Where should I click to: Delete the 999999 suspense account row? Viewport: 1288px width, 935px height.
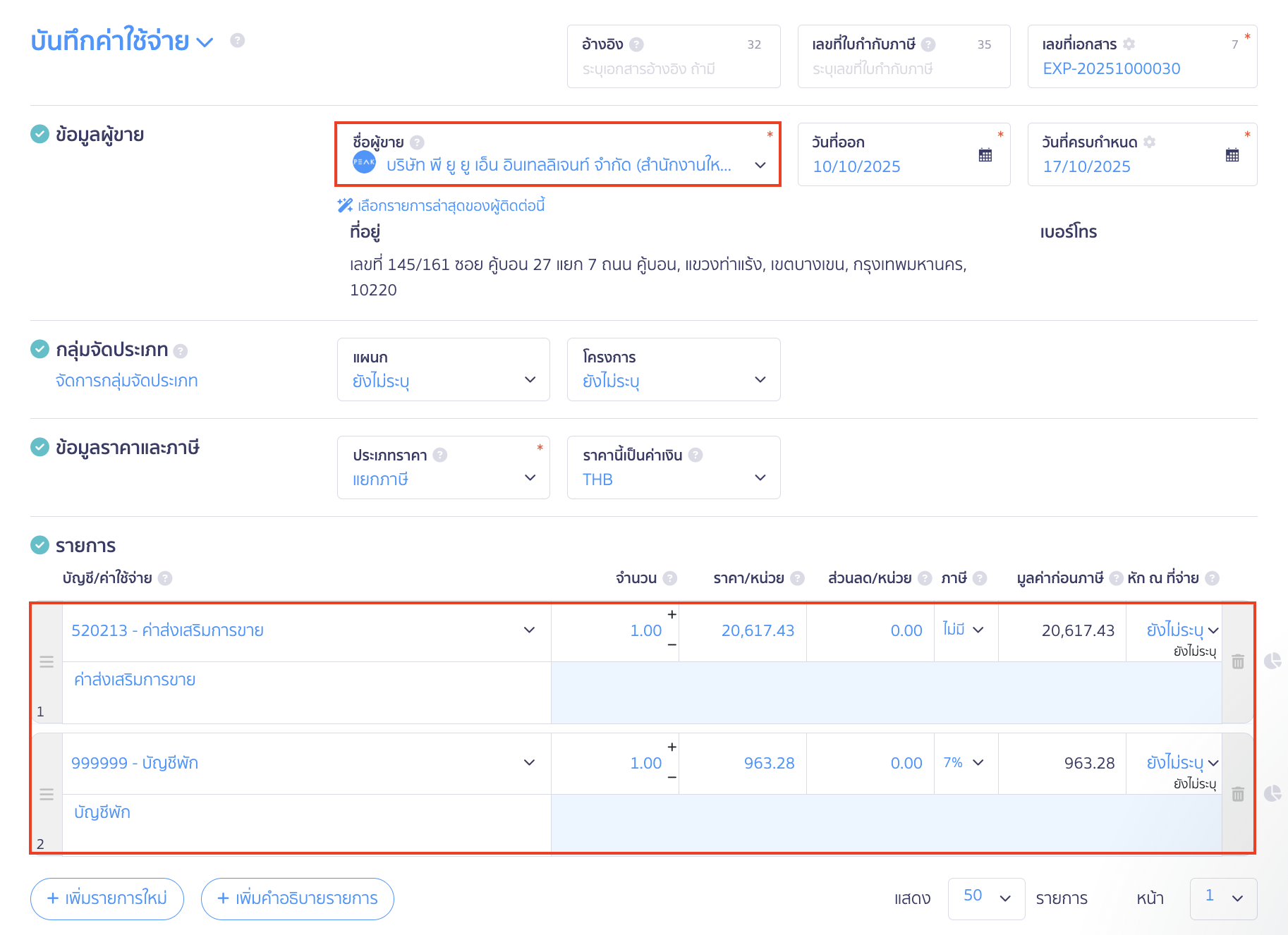[x=1237, y=795]
